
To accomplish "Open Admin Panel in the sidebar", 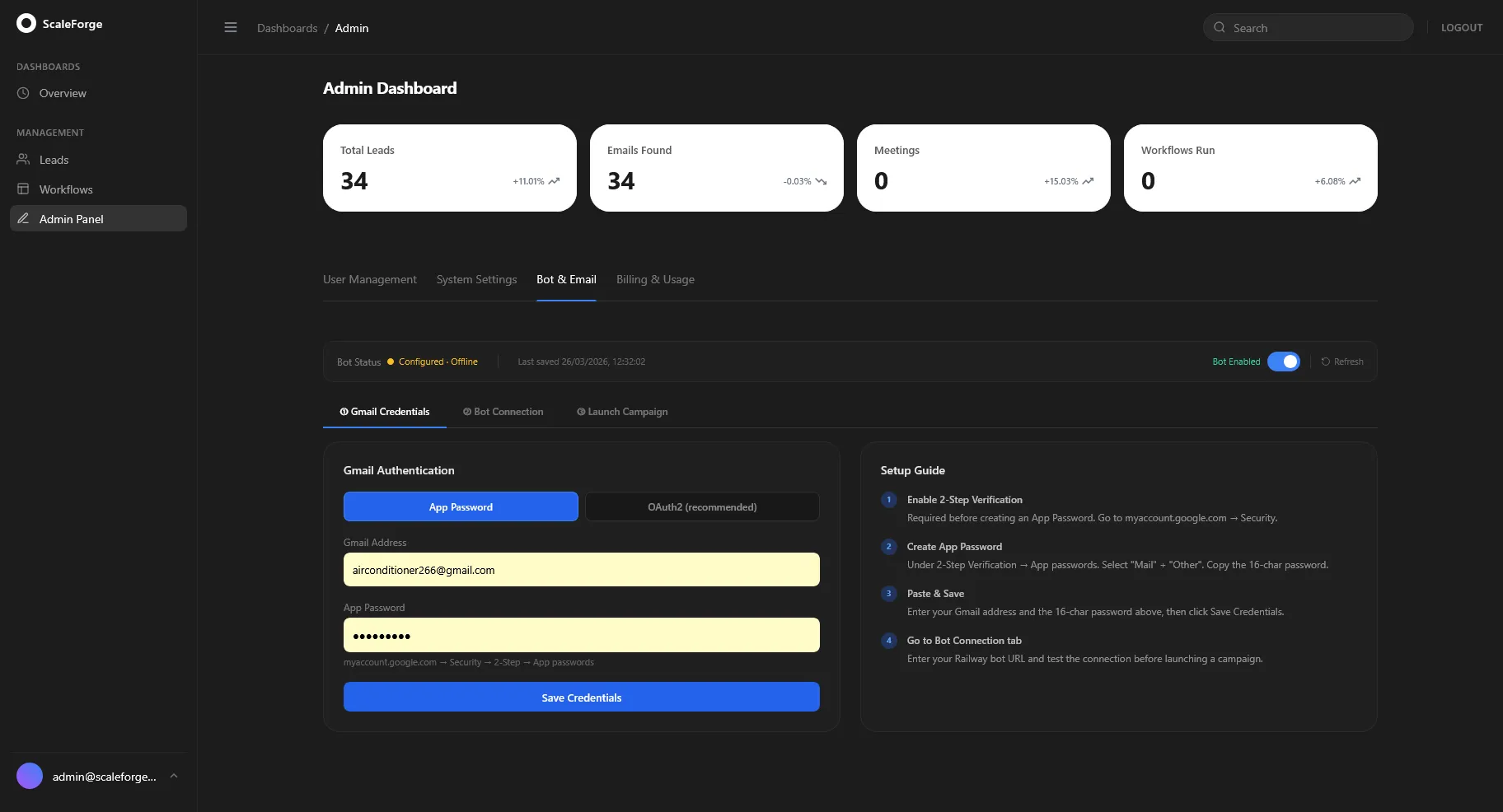I will [x=98, y=218].
